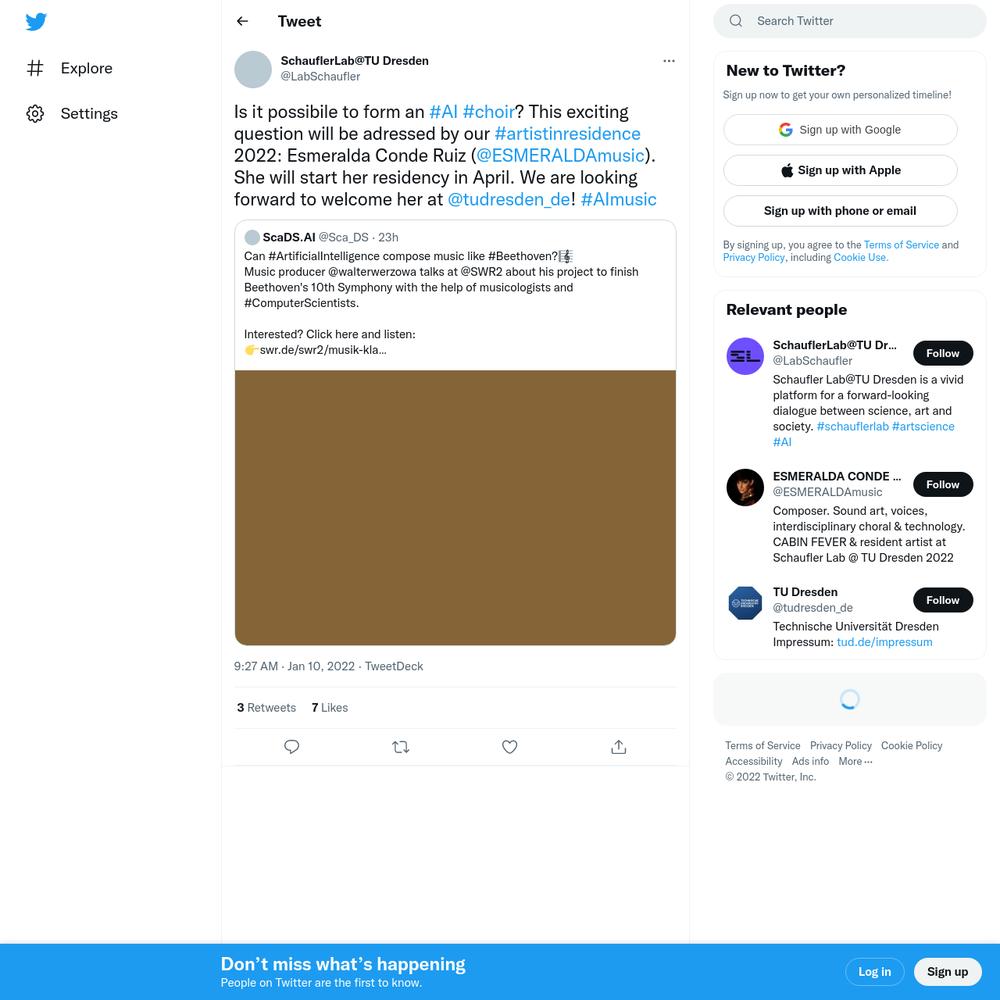Open the #artistinresidence hashtag link
Screen dimensions: 1000x1000
pyautogui.click(x=567, y=134)
